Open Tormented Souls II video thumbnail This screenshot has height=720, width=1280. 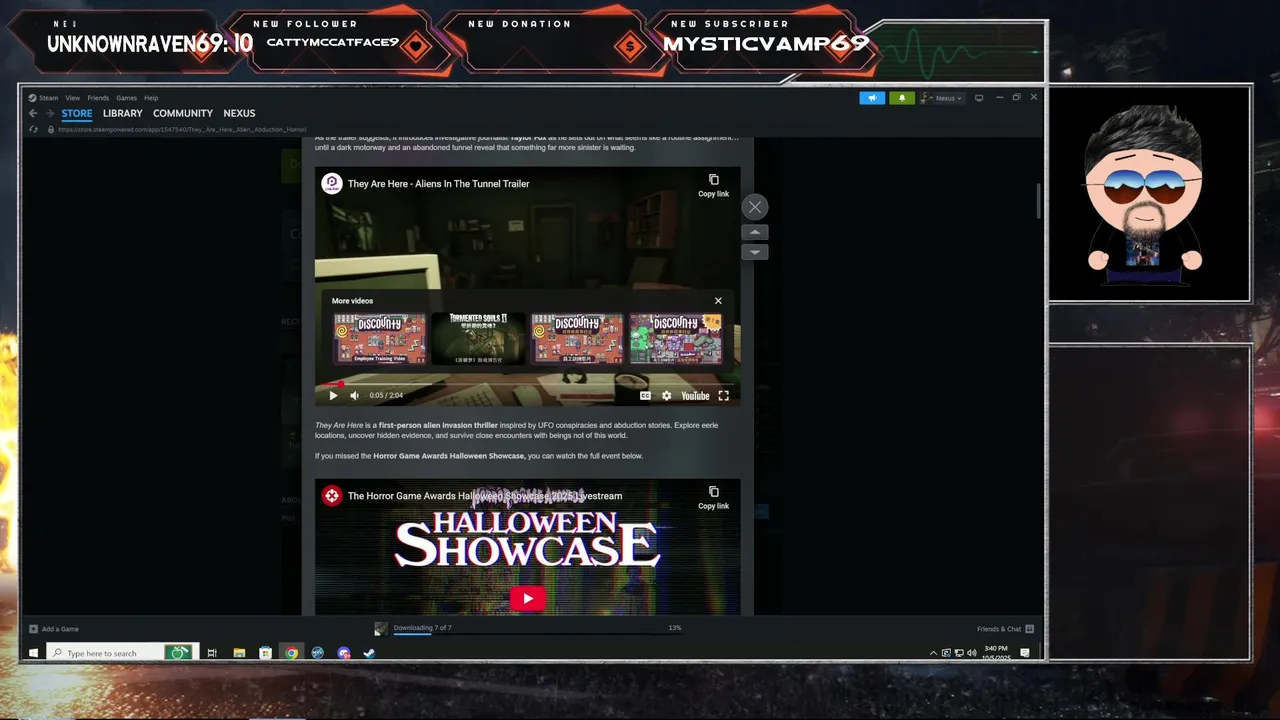[478, 338]
